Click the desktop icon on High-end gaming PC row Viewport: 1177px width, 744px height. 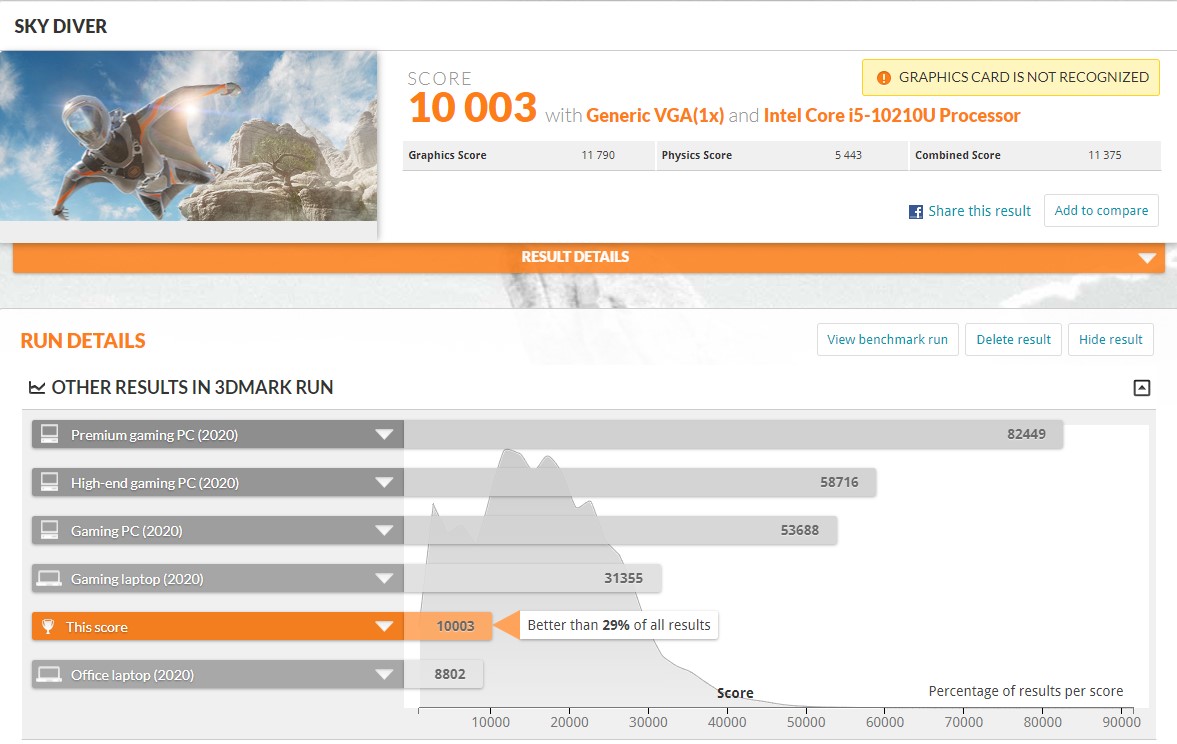click(x=50, y=482)
